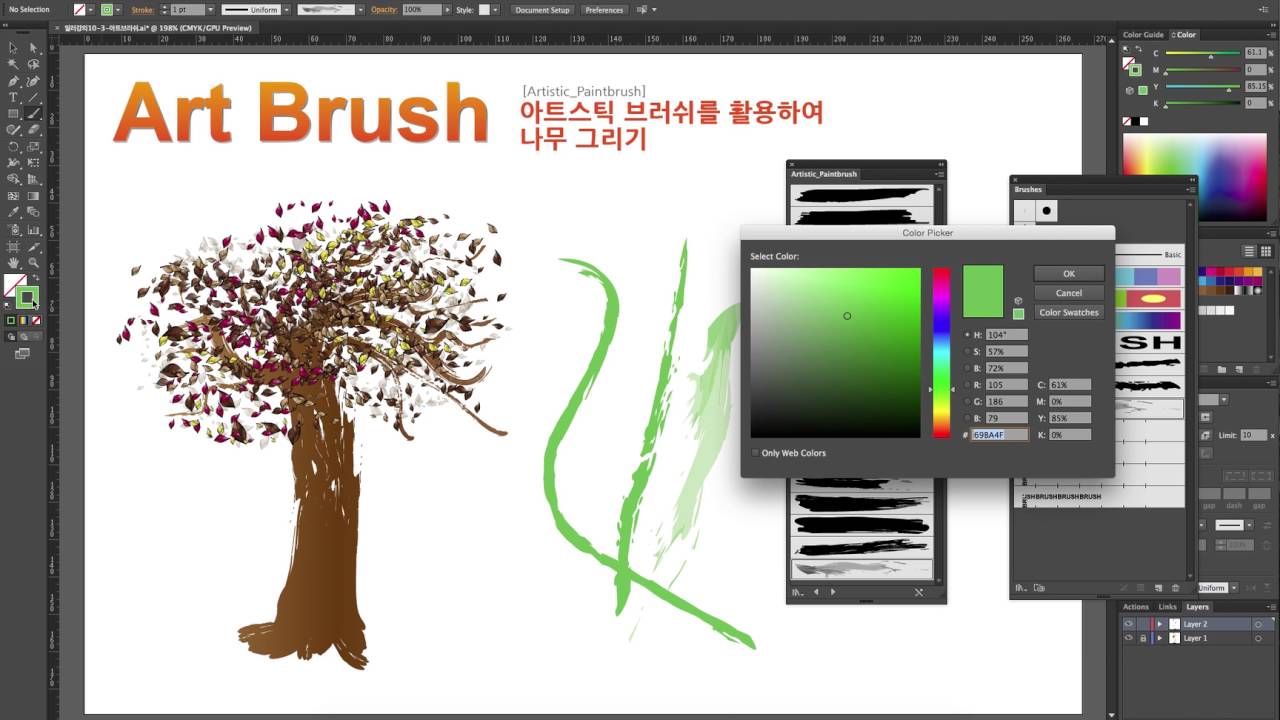Toggle visibility of Layer 2
The image size is (1280, 720).
tap(1128, 624)
